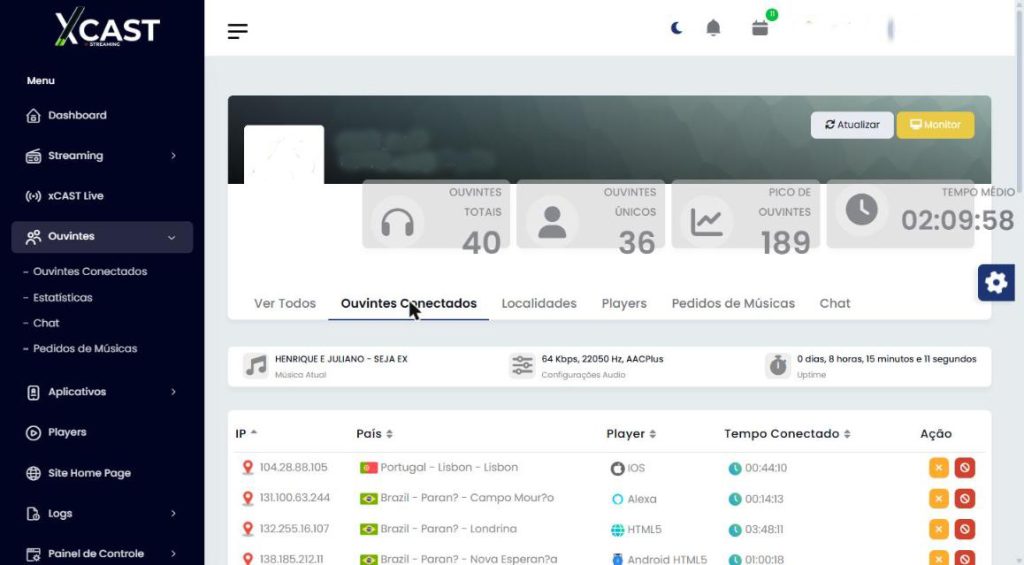Screen dimensions: 1024x565
Task: Disconnect listener 132.255.16.107 with orange X
Action: (938, 529)
